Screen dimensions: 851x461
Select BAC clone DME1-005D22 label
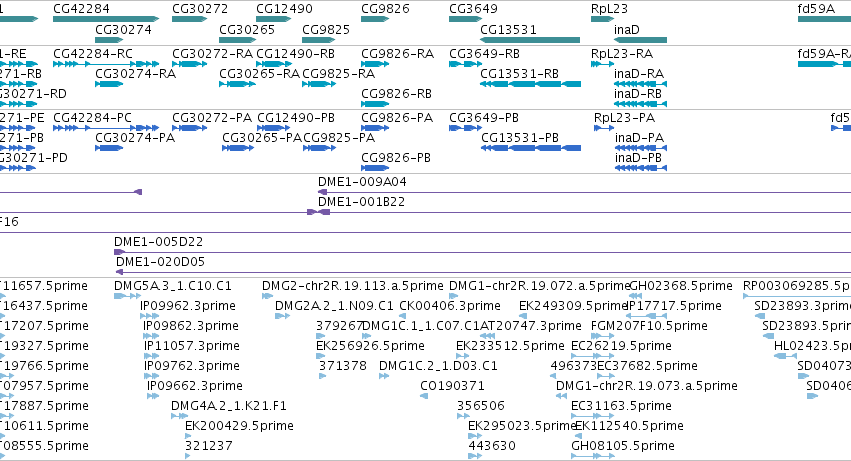coord(158,242)
